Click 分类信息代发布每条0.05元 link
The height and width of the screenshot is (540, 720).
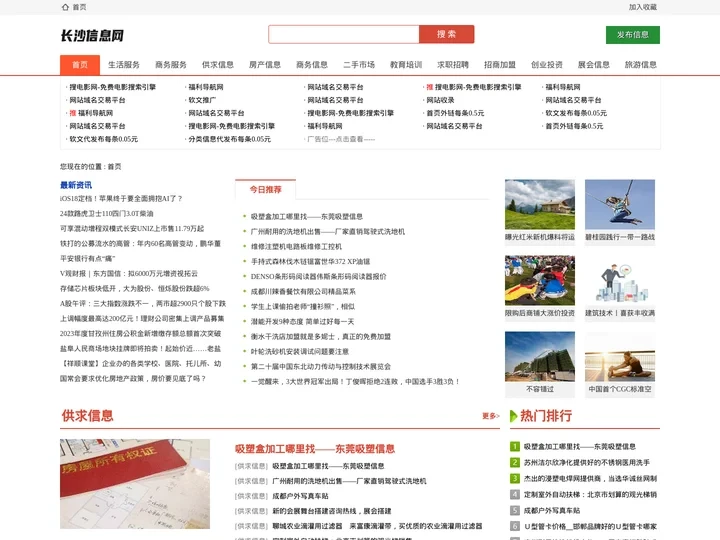tap(230, 139)
